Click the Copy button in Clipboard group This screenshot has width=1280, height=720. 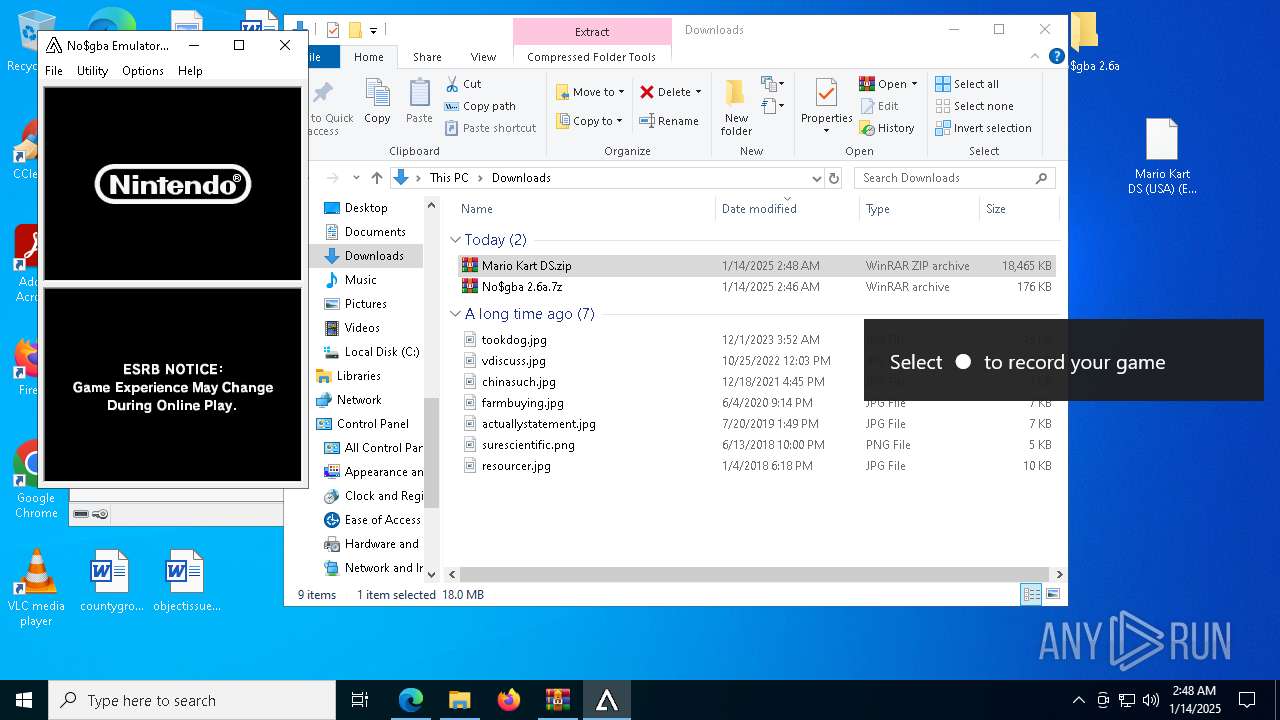tap(377, 102)
